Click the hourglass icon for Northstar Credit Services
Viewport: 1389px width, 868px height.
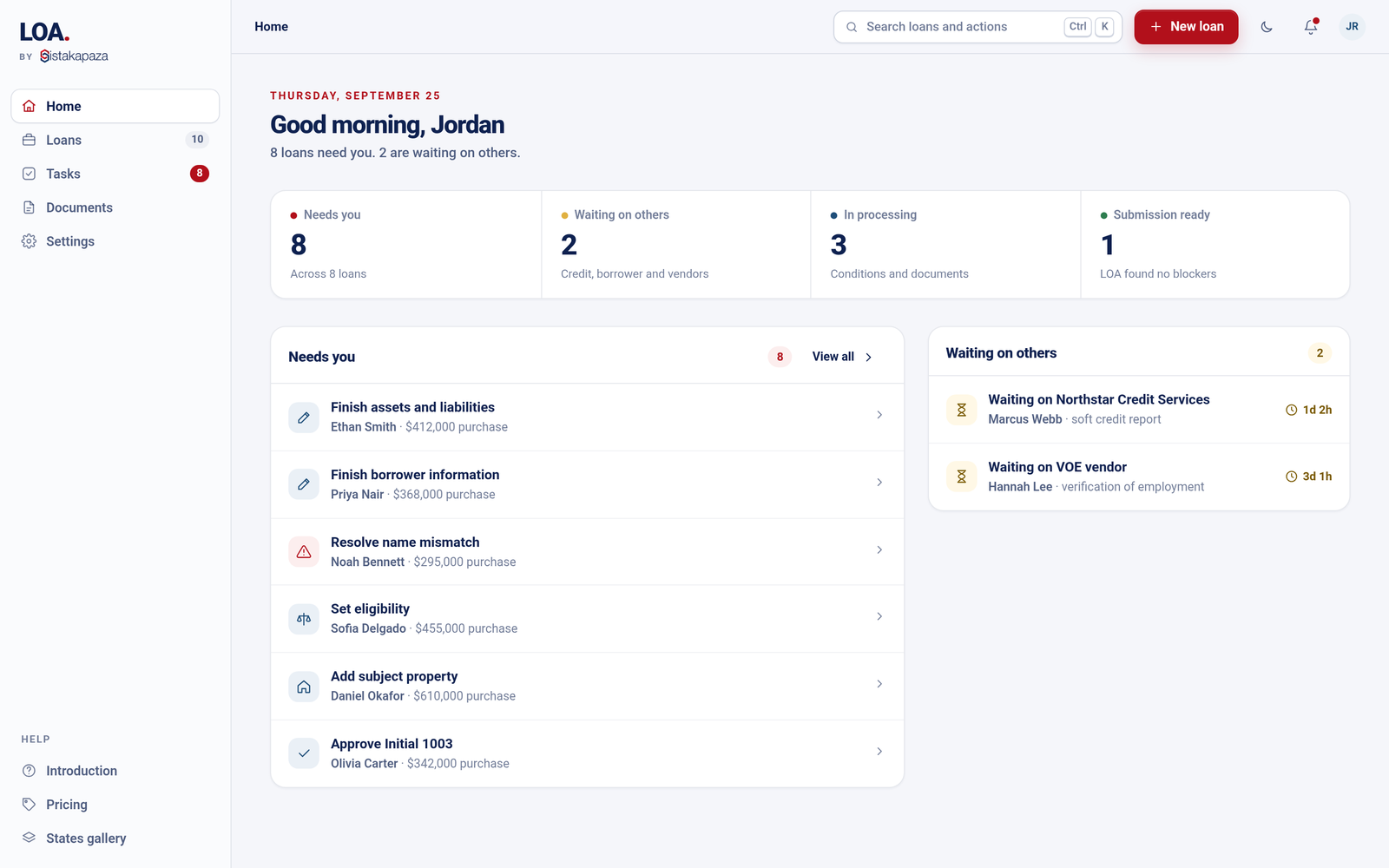(961, 410)
